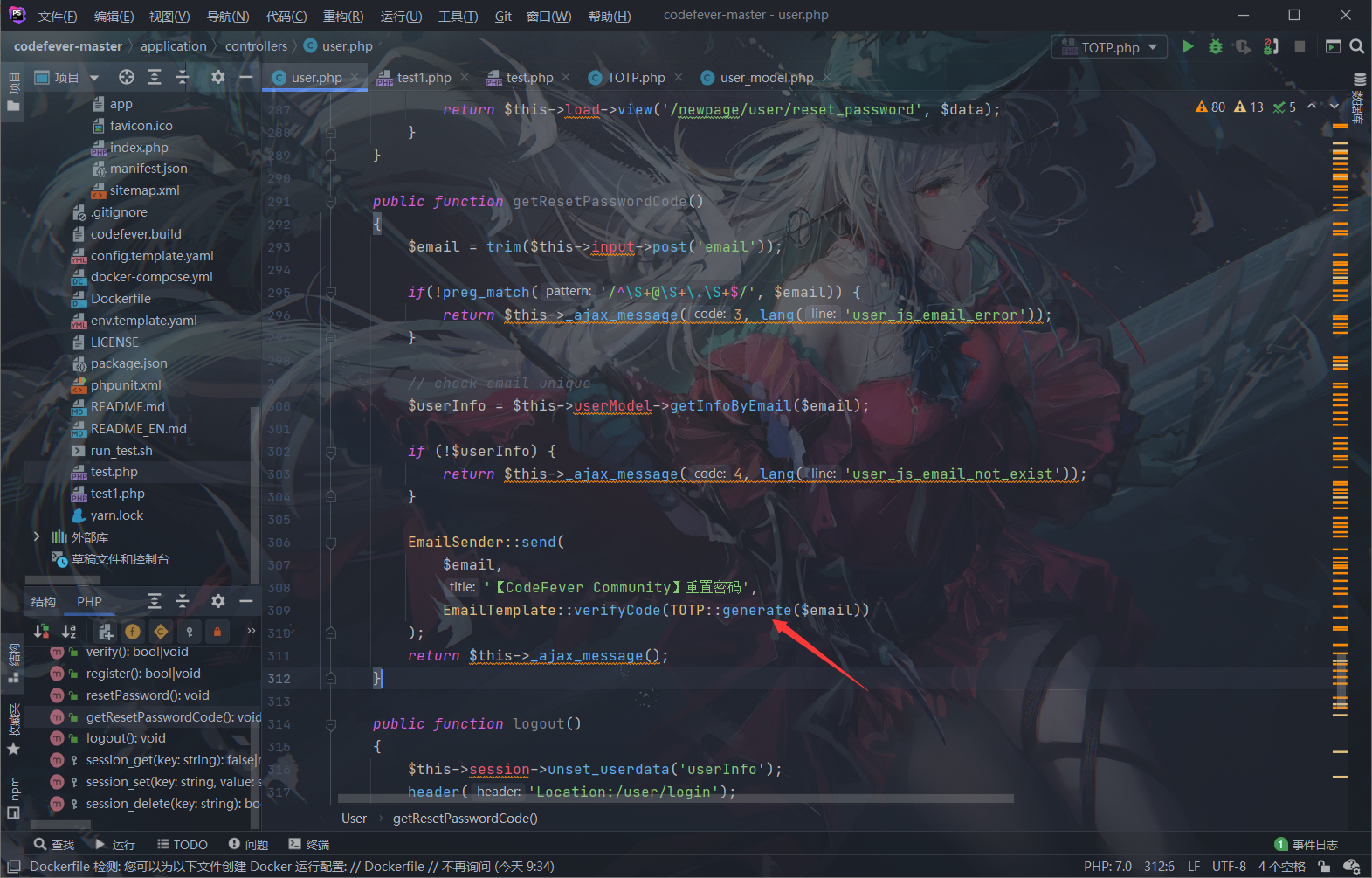Toggle show private members lock filter

(x=217, y=631)
